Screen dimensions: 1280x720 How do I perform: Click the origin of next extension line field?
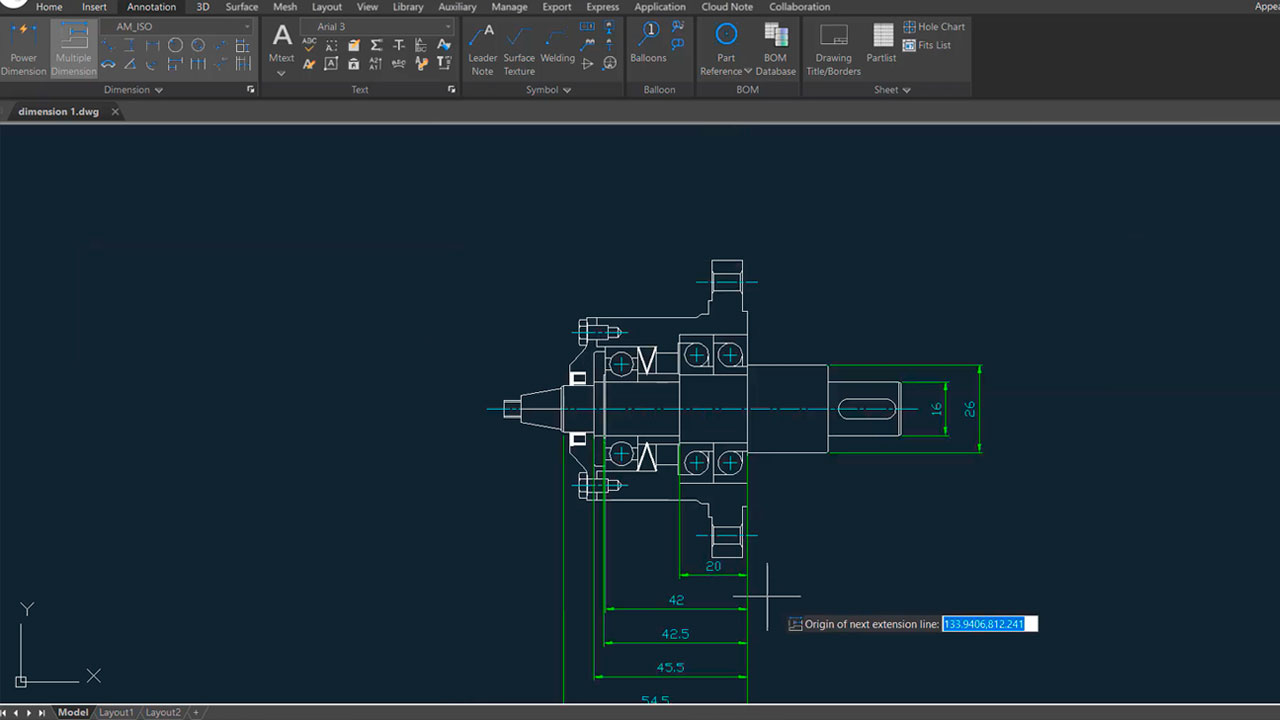[989, 624]
